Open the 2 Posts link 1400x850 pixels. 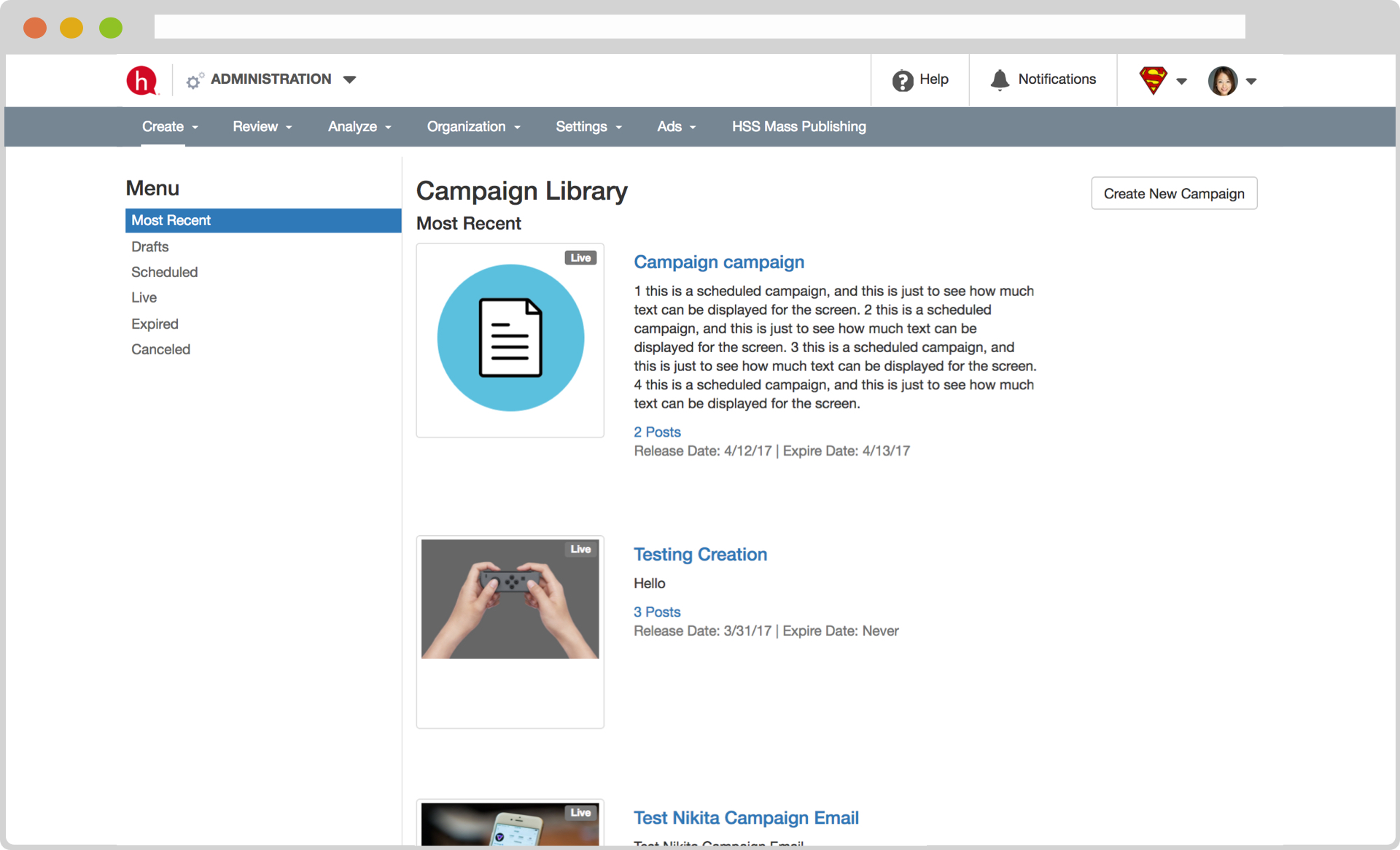tap(657, 432)
